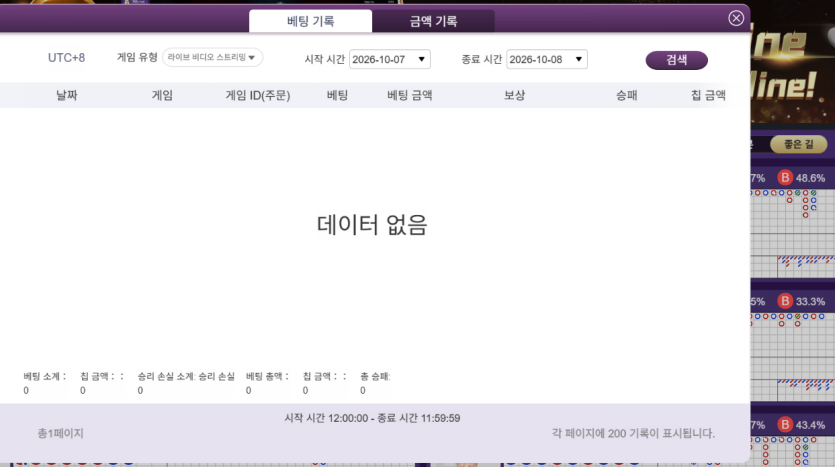Click the 베팅 총액 summary label
This screenshot has height=467, width=835.
coord(267,376)
